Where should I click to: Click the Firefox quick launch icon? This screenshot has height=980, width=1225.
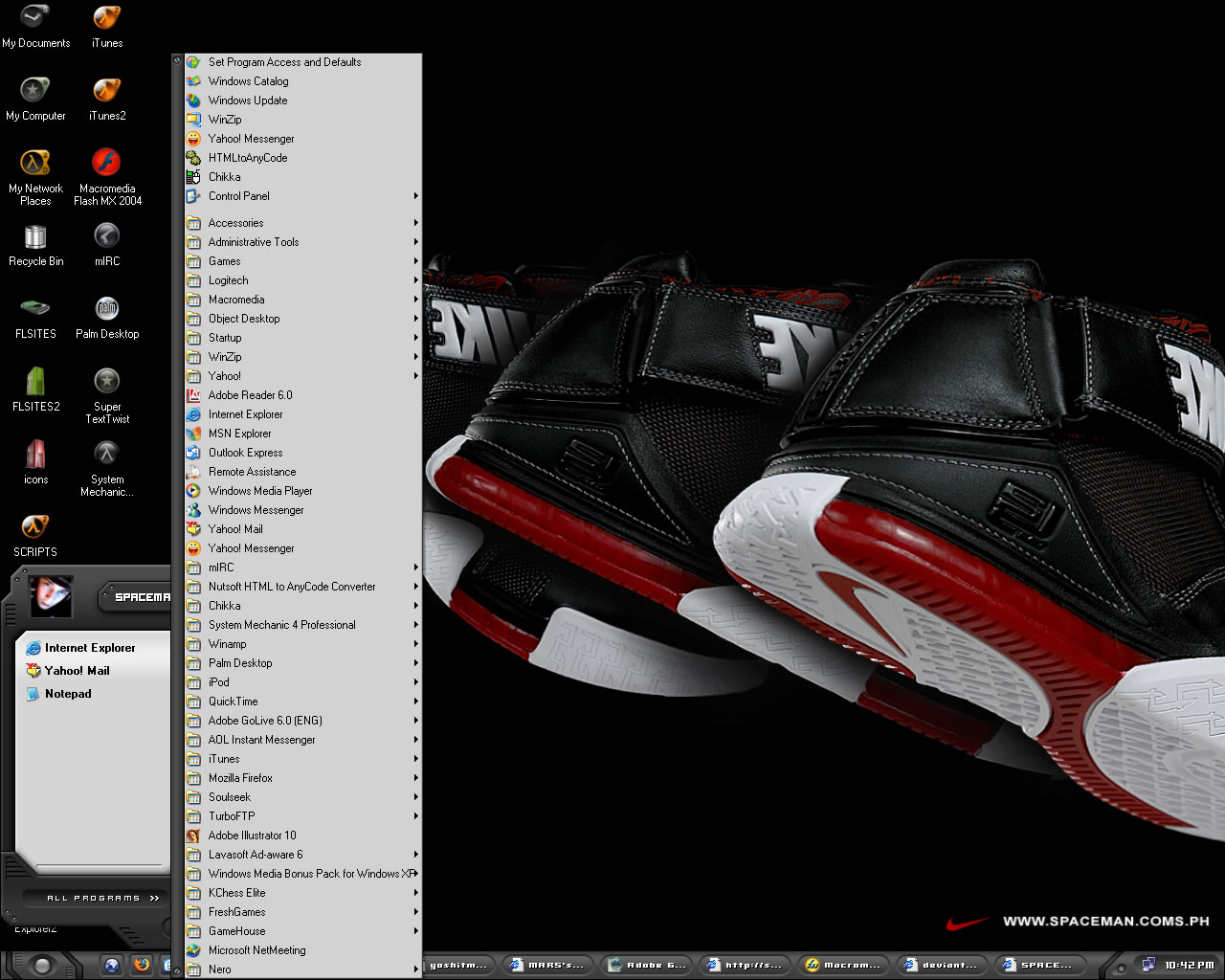coord(142,965)
